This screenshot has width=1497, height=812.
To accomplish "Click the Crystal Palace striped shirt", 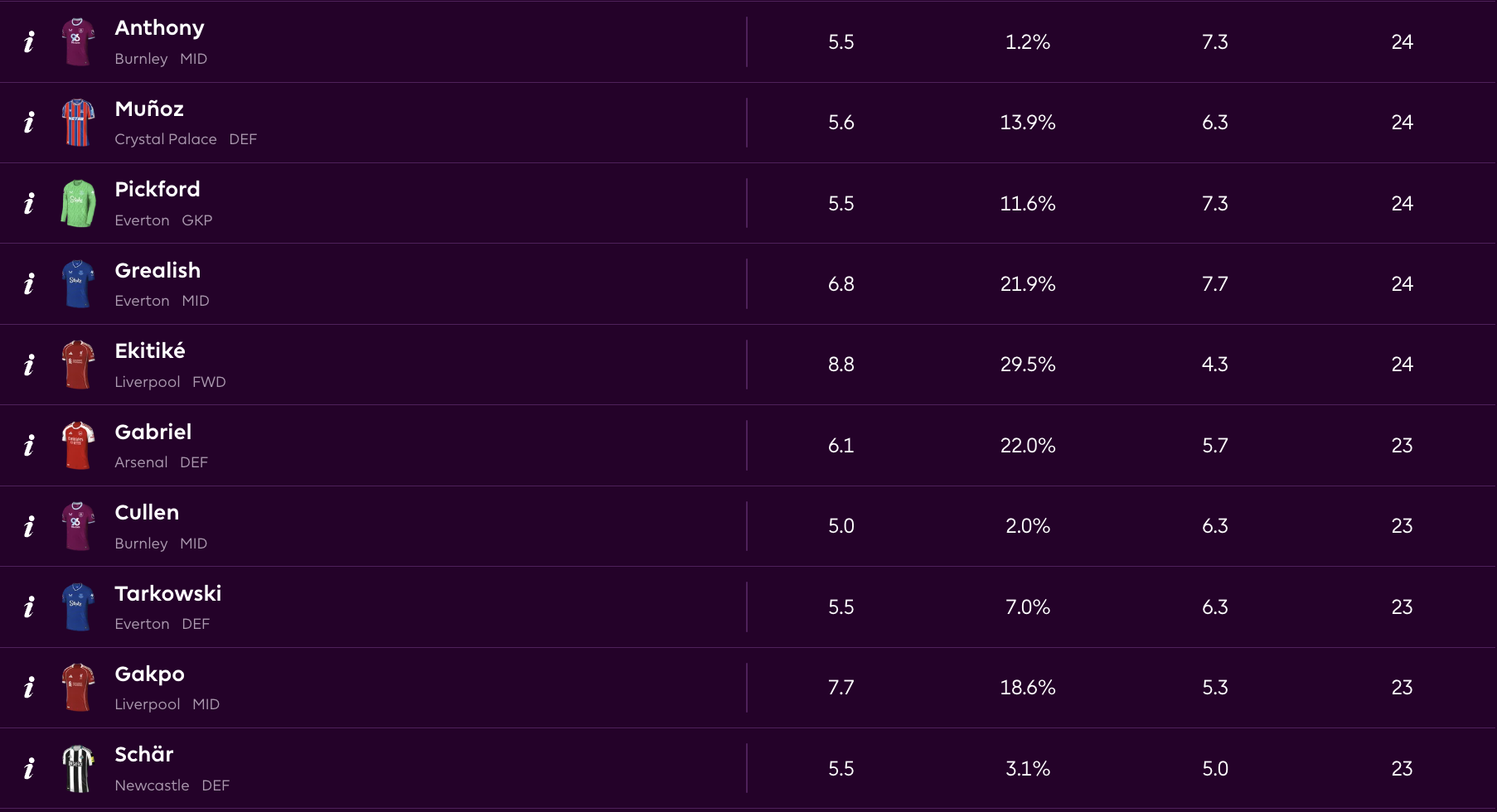I will 78,123.
